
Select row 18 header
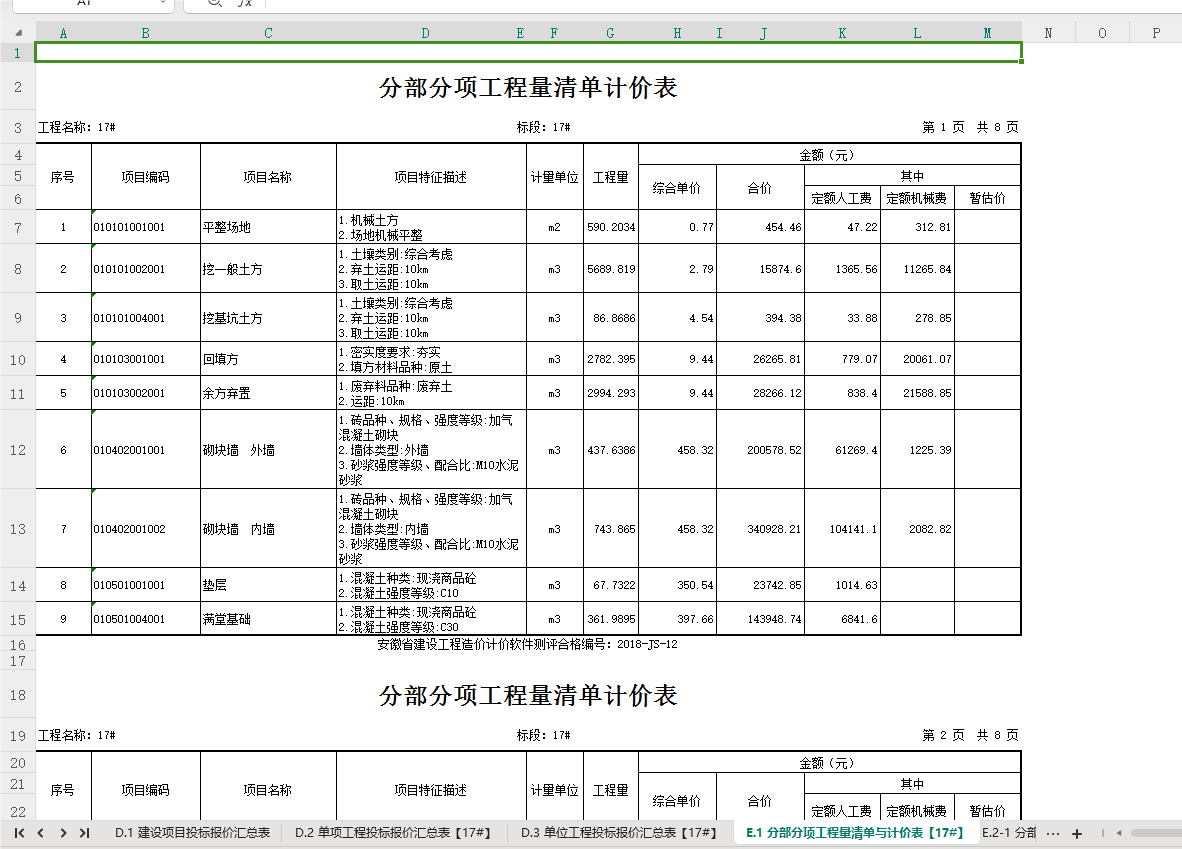[17, 695]
